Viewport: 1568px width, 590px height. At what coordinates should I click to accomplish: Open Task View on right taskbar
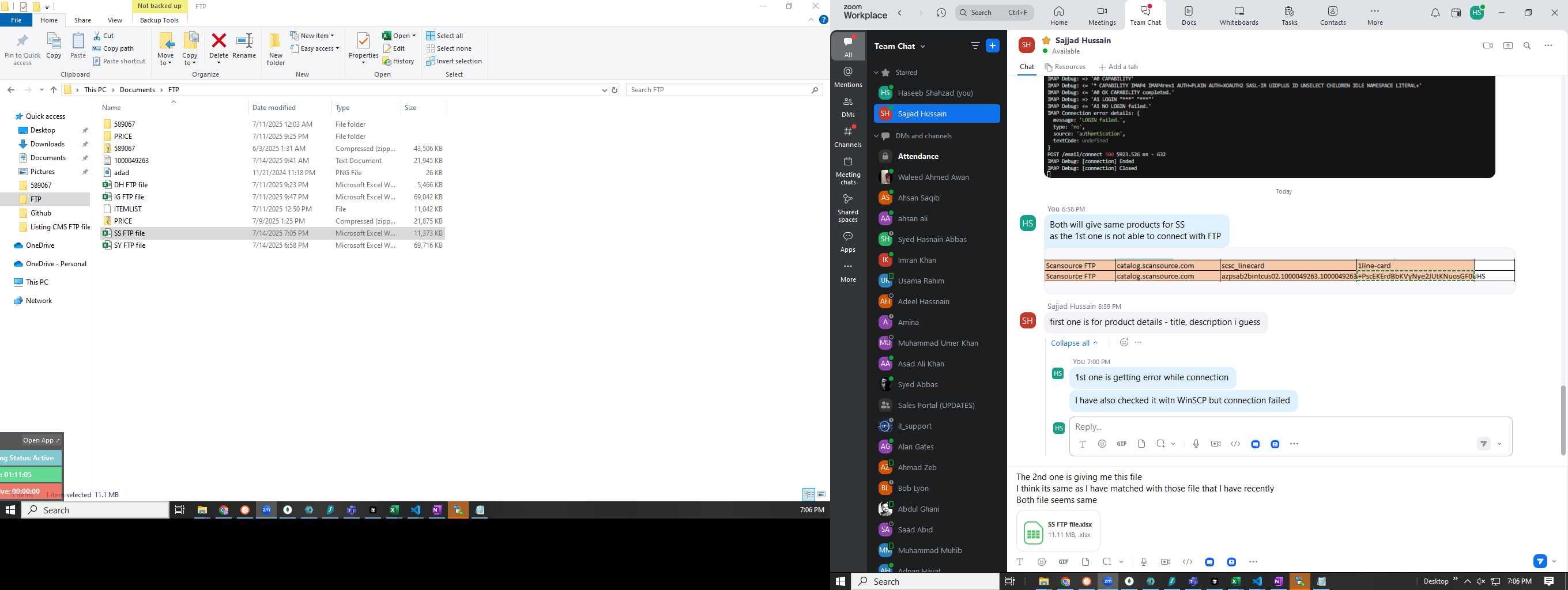tap(1009, 581)
